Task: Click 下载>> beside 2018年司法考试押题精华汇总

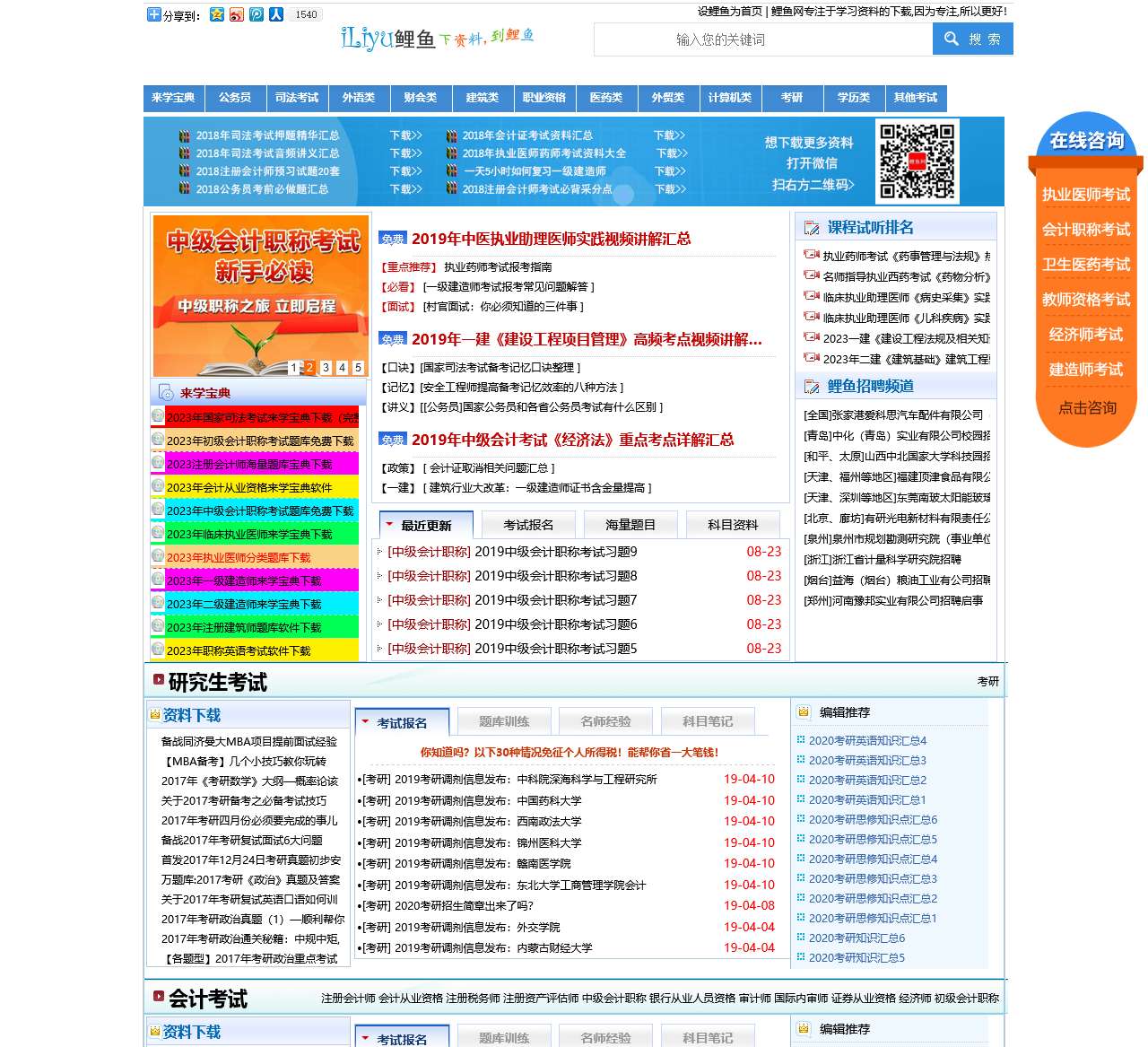Action: (405, 135)
